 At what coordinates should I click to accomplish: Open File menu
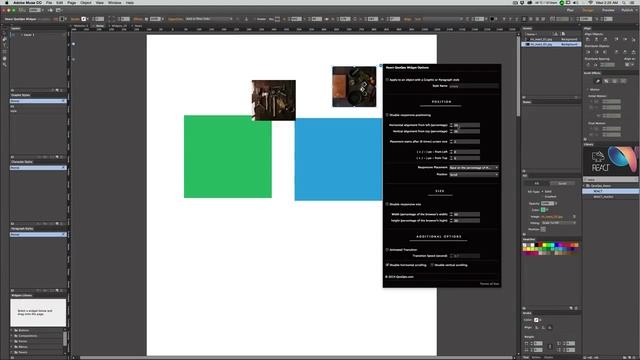click(x=49, y=2)
